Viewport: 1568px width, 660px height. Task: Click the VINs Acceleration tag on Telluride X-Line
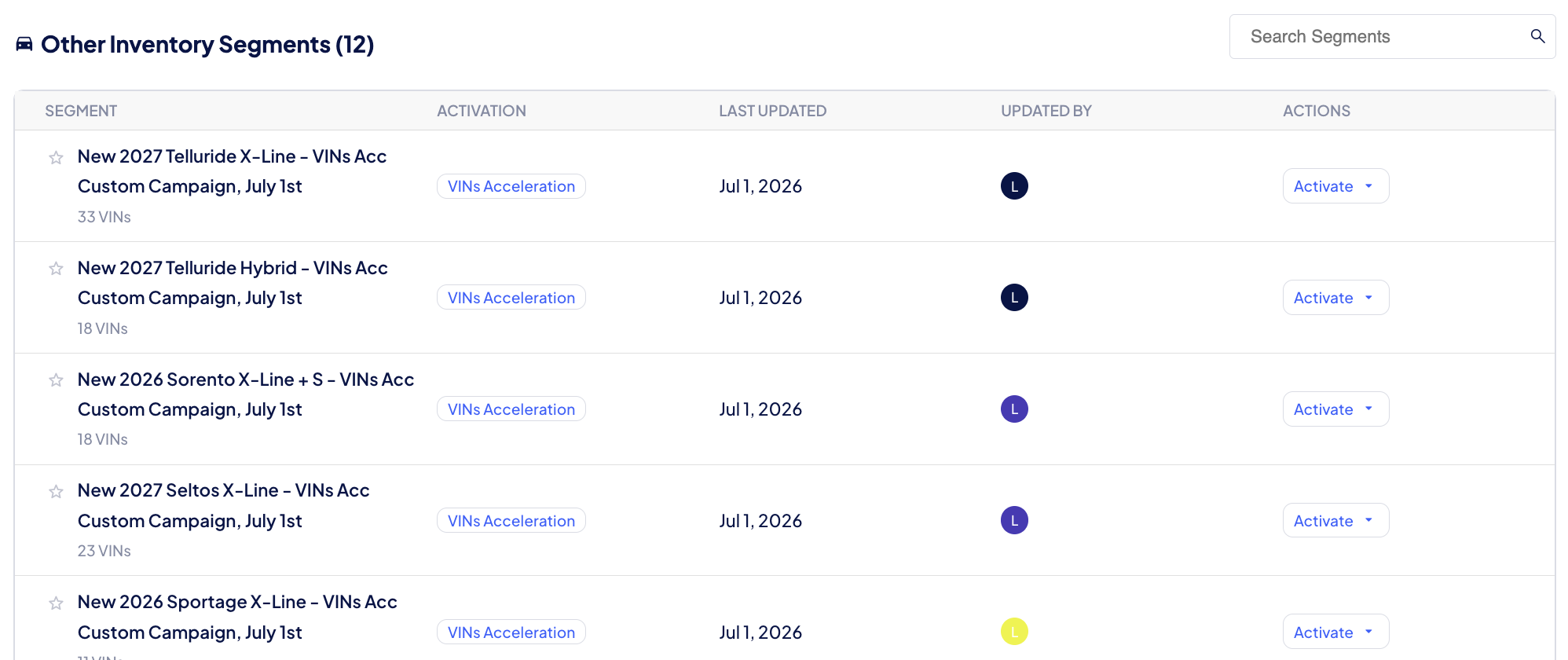click(x=511, y=186)
